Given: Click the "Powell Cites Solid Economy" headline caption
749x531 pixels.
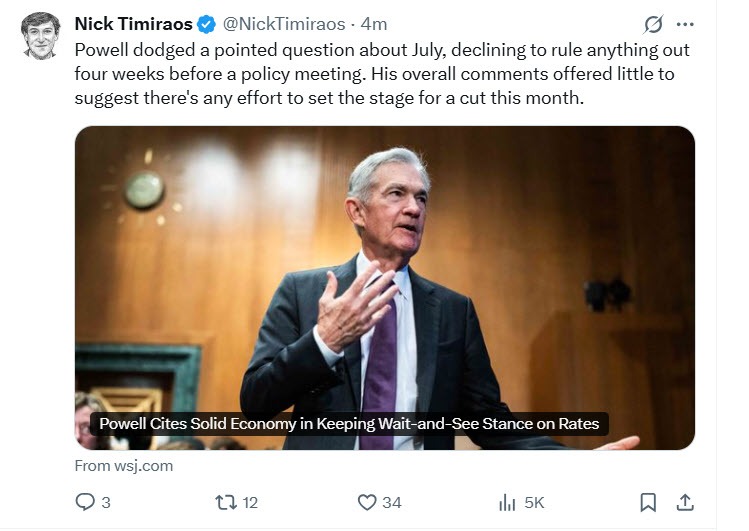Looking at the screenshot, I should 349,423.
